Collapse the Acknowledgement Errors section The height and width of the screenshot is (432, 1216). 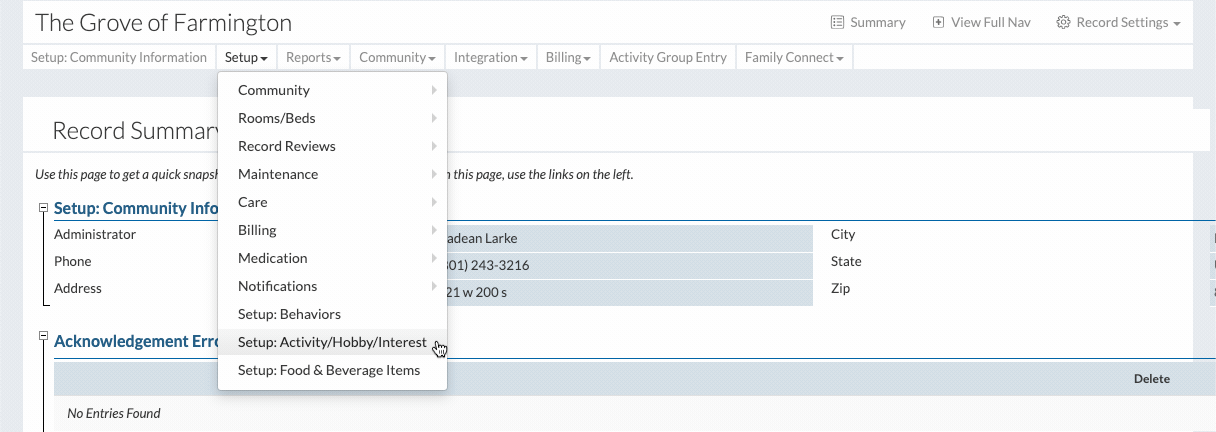click(x=43, y=336)
